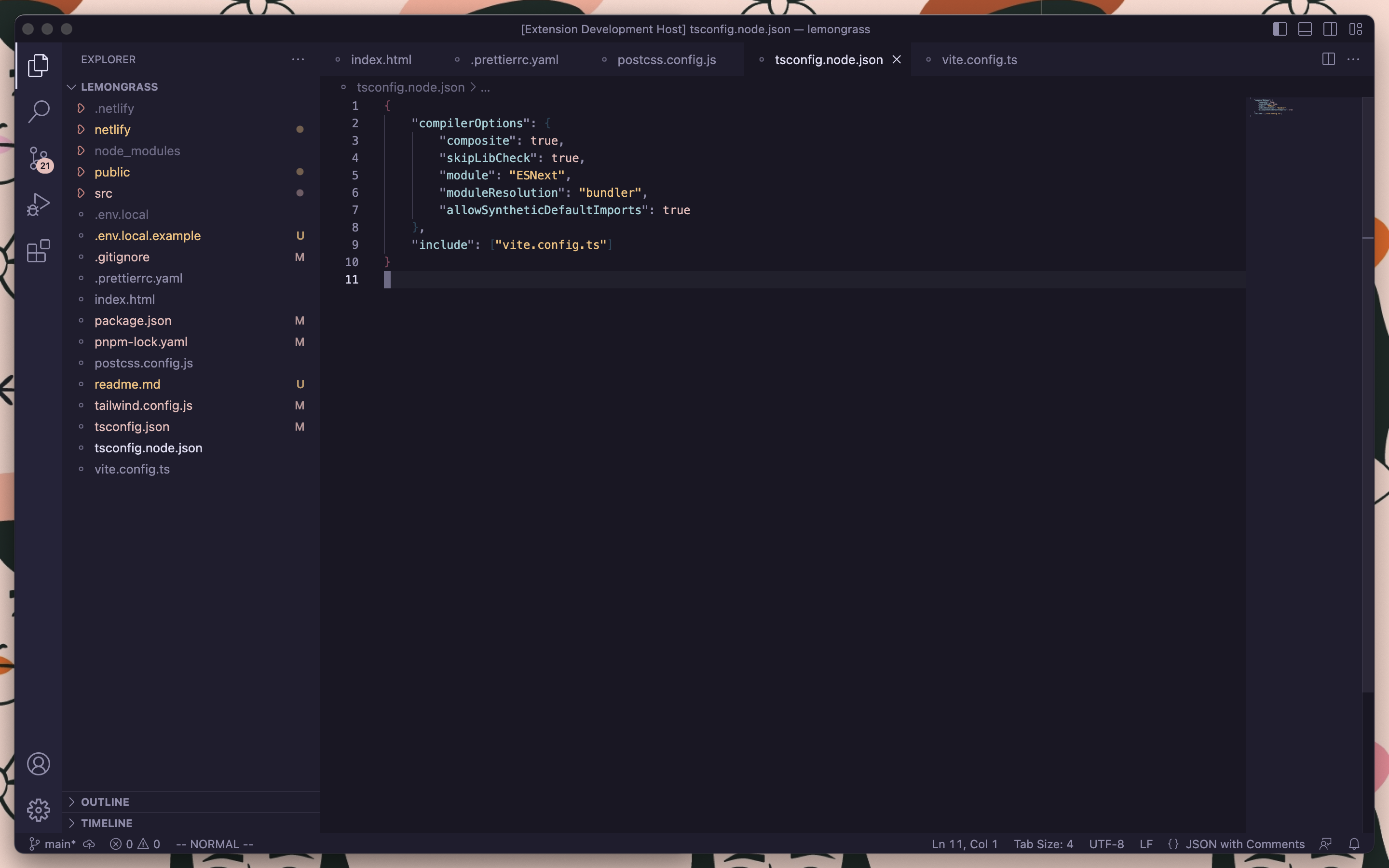Image resolution: width=1389 pixels, height=868 pixels.
Task: Open the Extensions view
Action: click(x=39, y=251)
